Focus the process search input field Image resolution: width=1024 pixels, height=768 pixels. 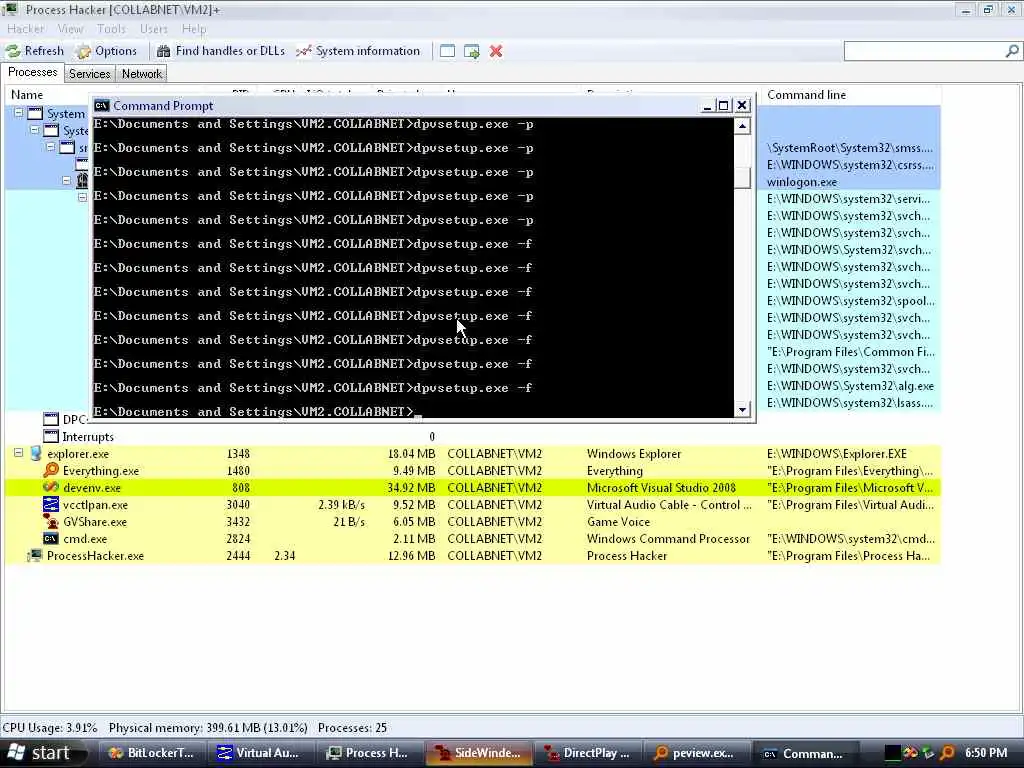click(924, 51)
